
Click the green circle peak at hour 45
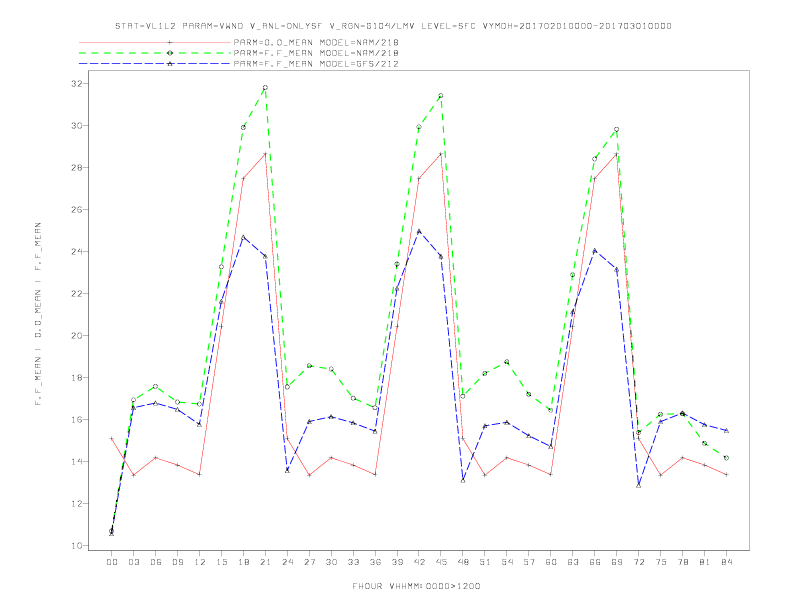click(441, 95)
